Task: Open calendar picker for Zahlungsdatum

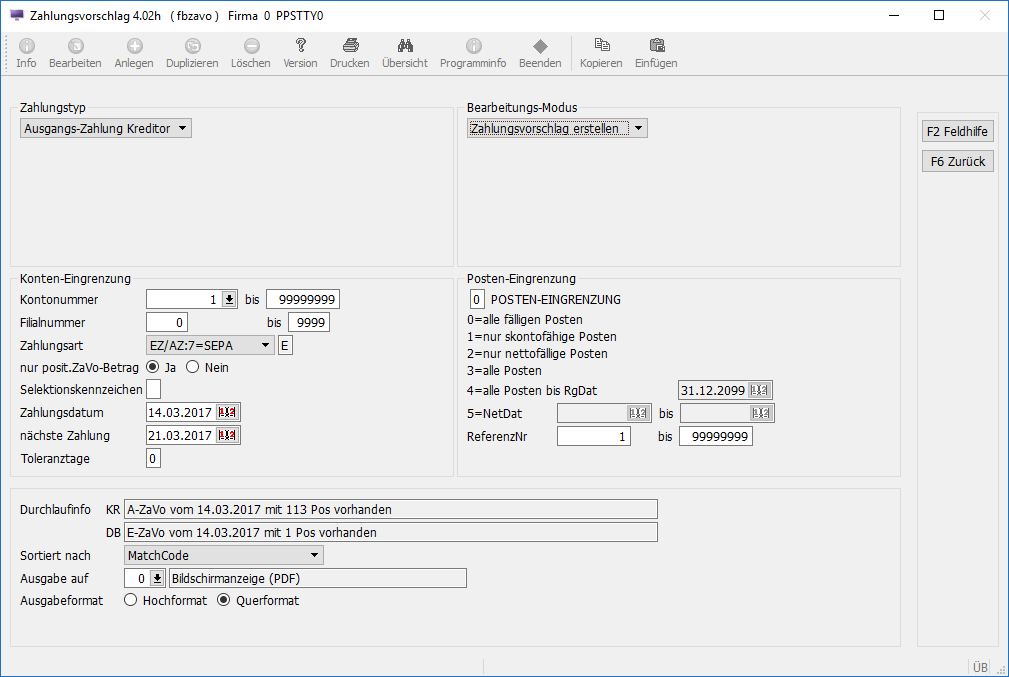Action: (229, 412)
